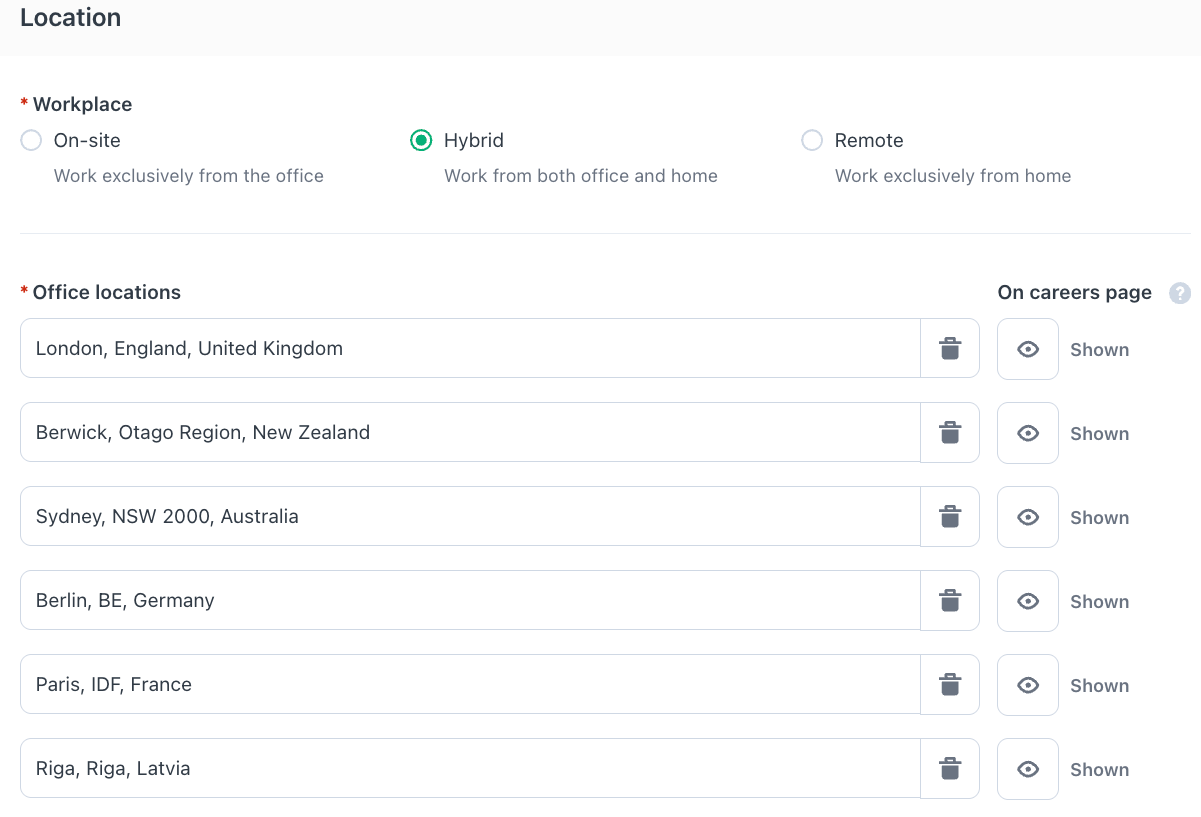
Task: Choose the Remote workplace option
Action: [811, 140]
